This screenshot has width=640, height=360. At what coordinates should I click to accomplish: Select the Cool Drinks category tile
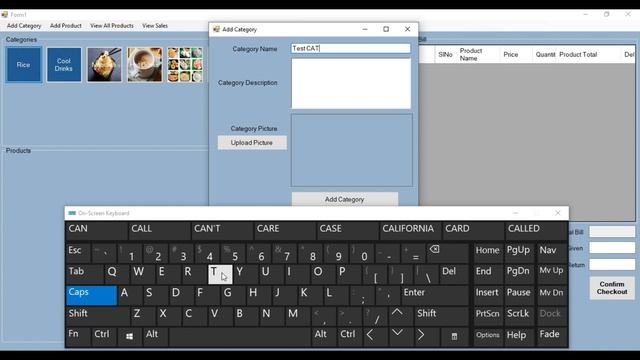click(64, 65)
